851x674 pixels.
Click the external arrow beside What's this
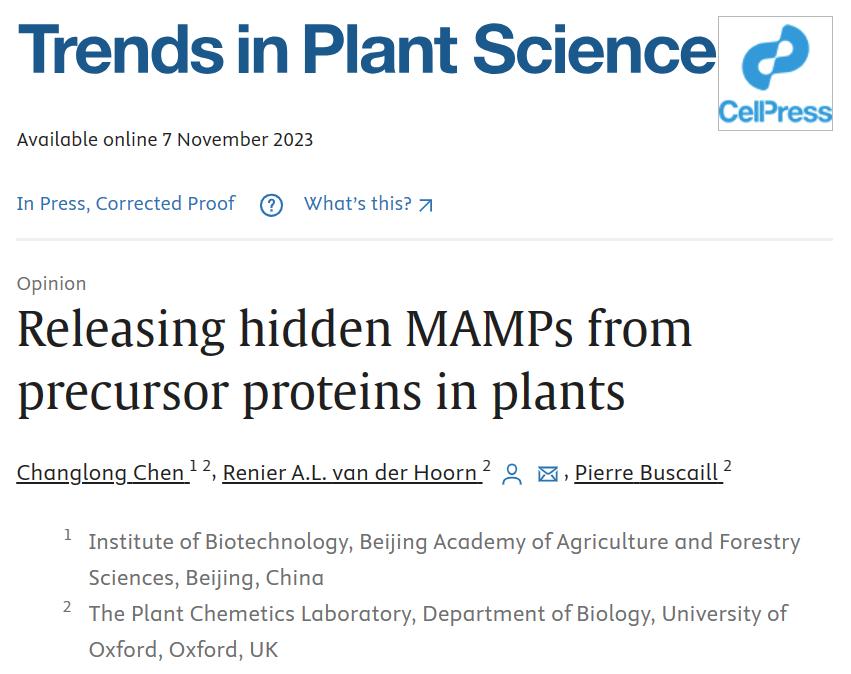(426, 205)
